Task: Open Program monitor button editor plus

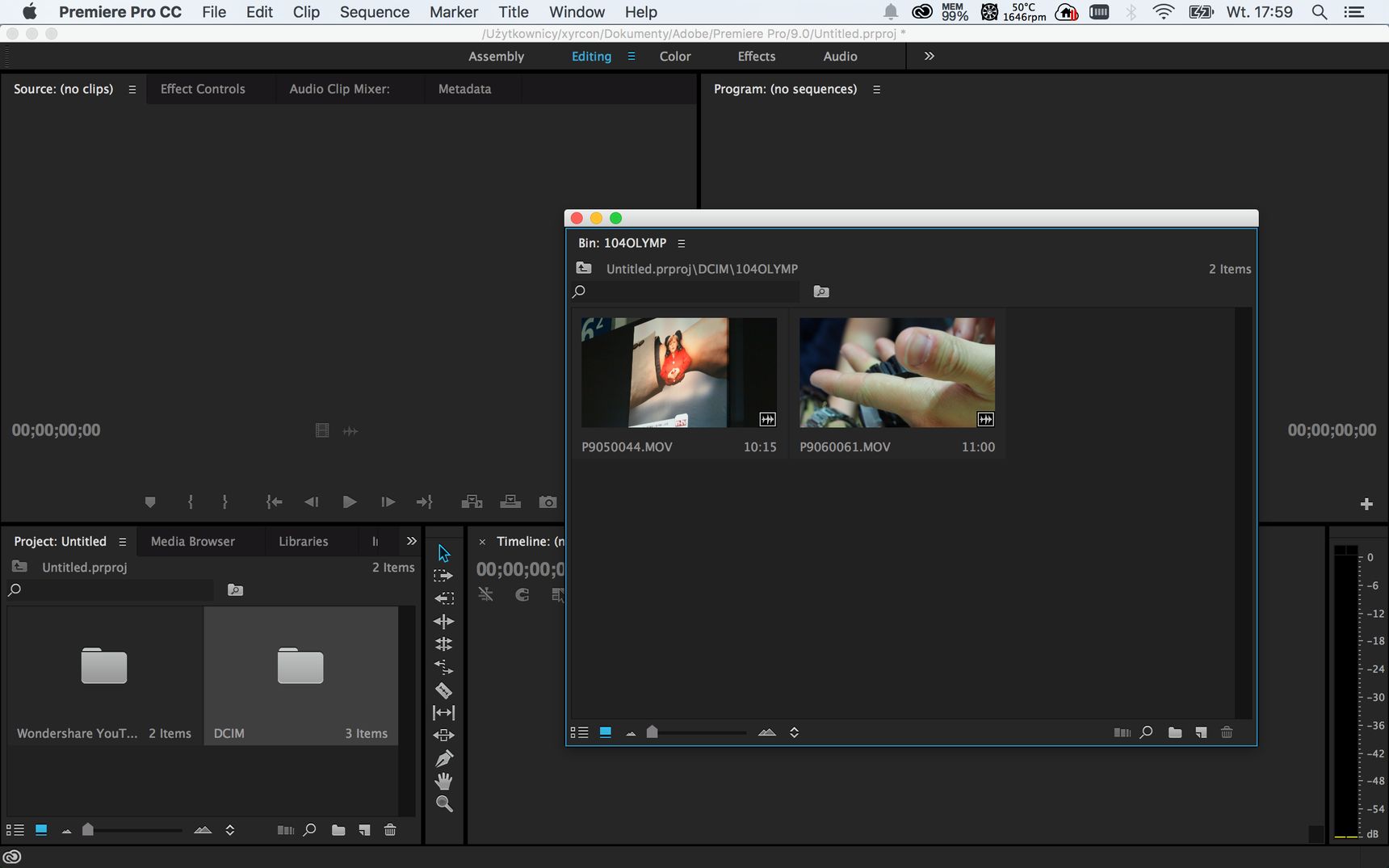Action: coord(1366,504)
